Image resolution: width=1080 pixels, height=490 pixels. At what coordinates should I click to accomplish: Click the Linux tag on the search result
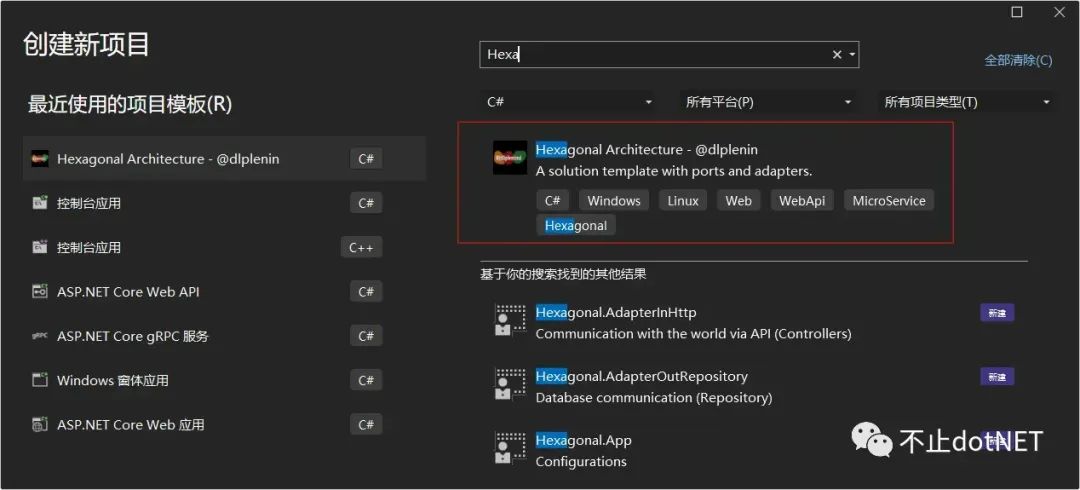coord(683,201)
